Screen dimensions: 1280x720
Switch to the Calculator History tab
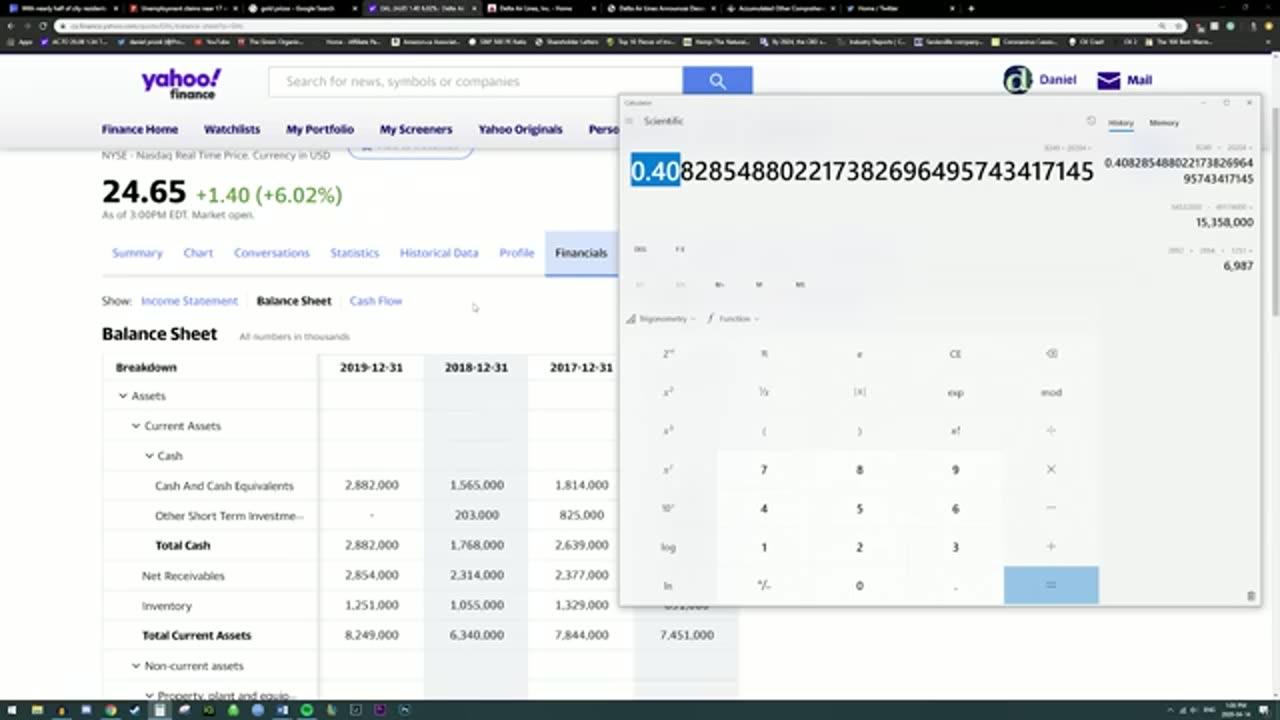coord(1121,123)
